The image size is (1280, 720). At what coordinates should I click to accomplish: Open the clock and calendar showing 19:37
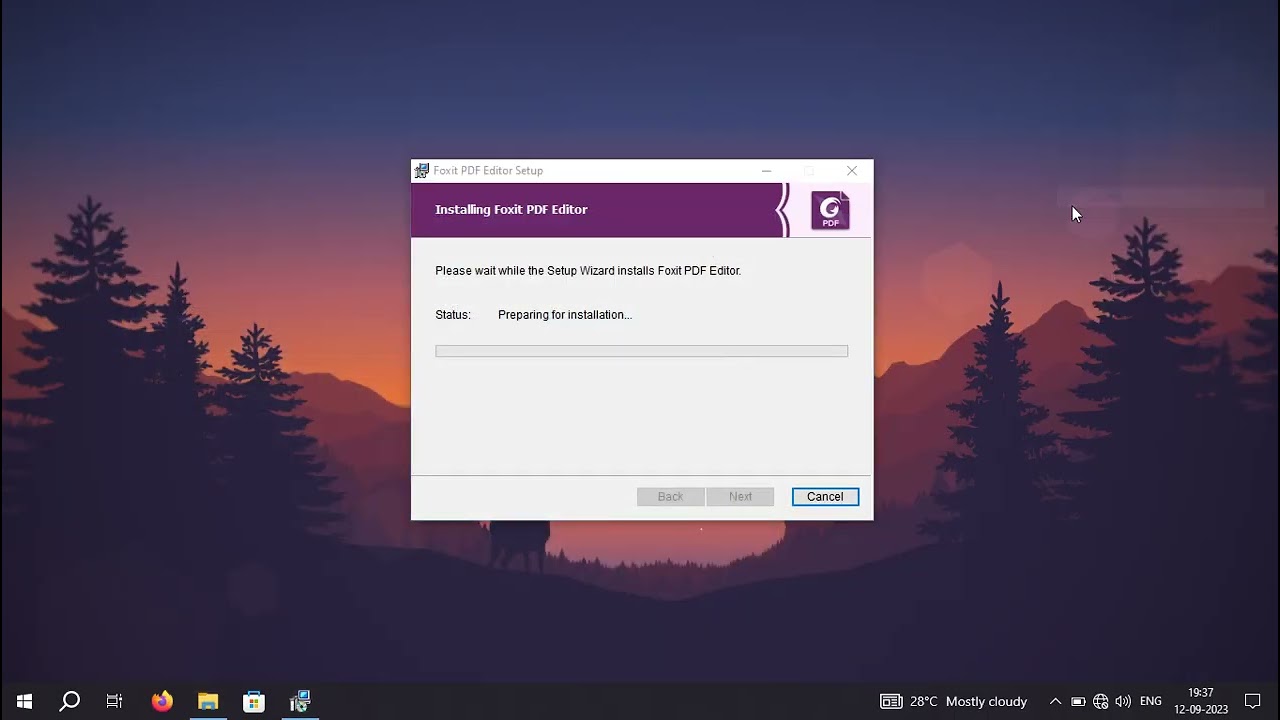(x=1201, y=701)
